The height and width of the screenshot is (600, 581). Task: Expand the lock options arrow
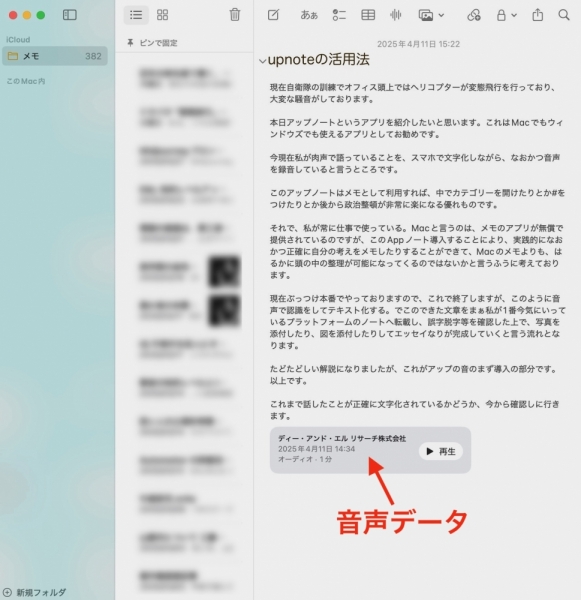[x=514, y=15]
